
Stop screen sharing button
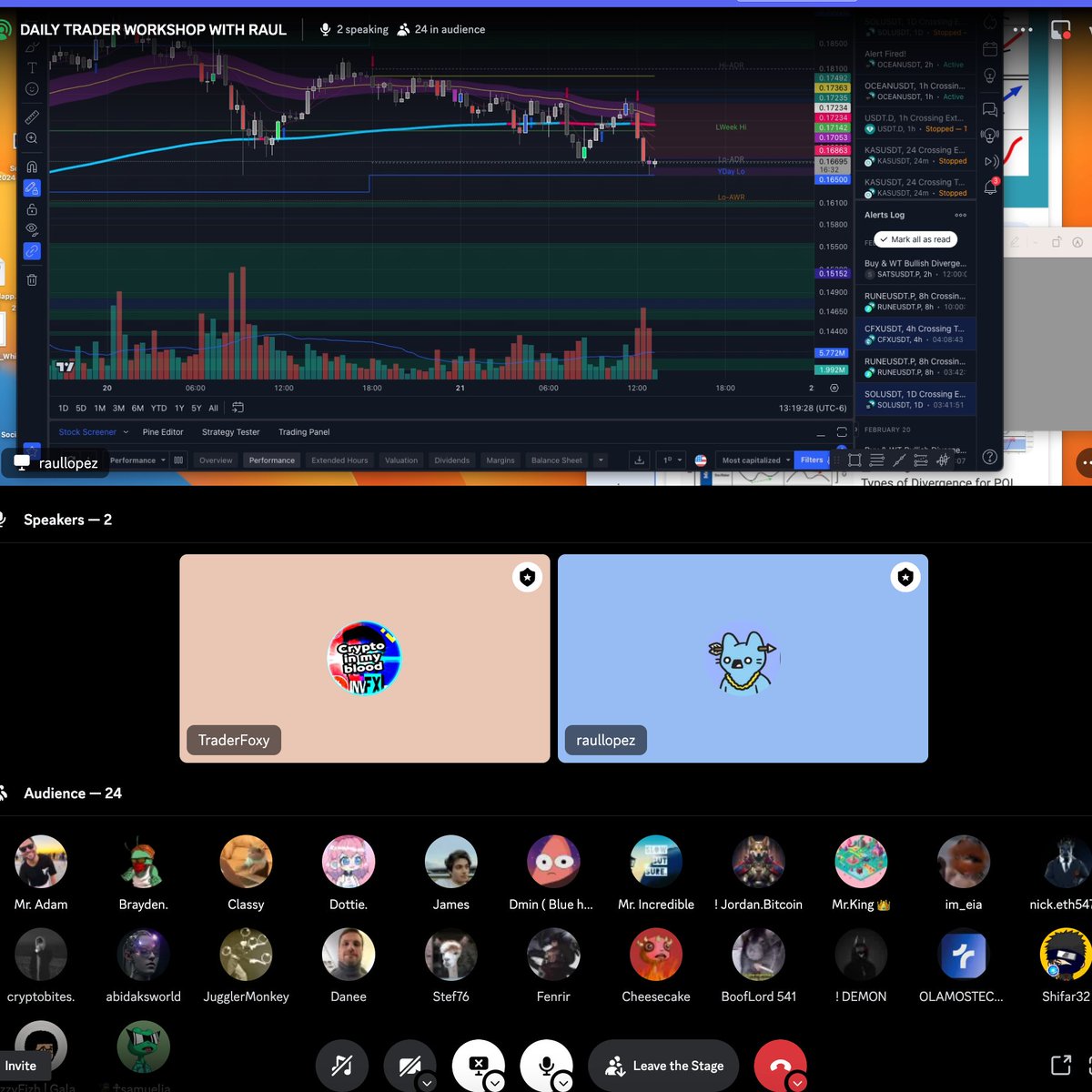[x=477, y=1065]
